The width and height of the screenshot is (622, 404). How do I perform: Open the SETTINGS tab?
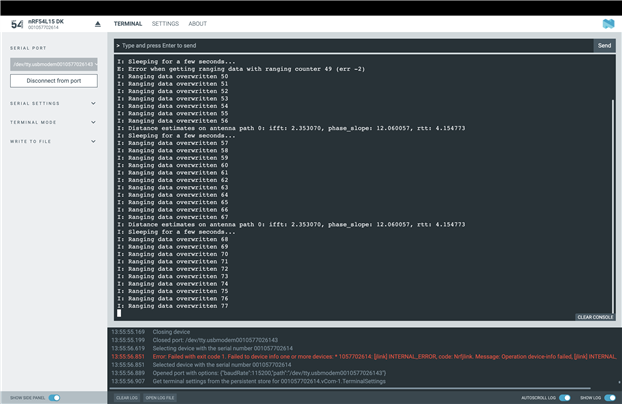(165, 24)
